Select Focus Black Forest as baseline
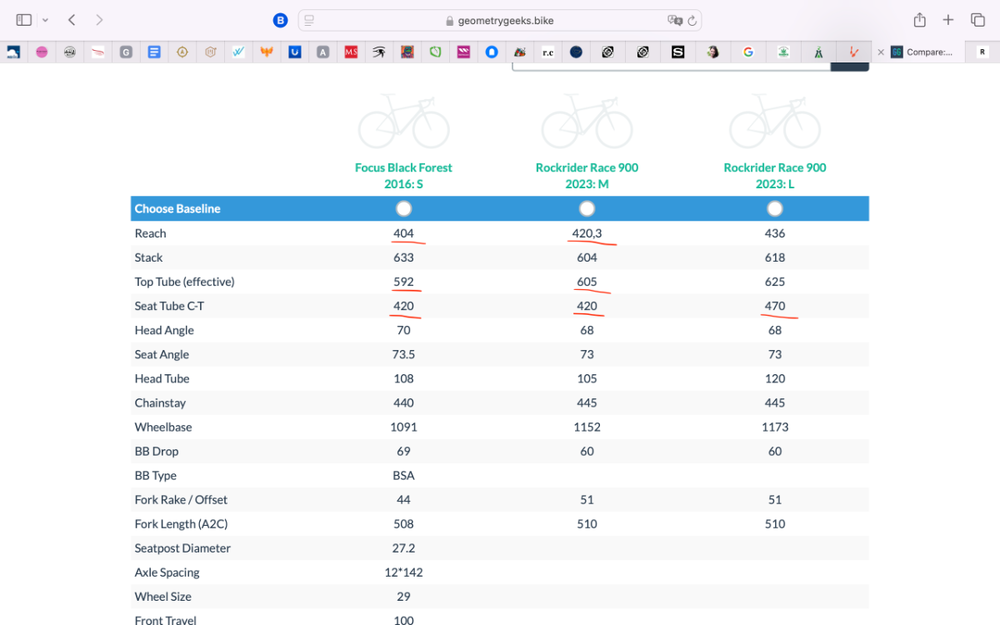 [404, 209]
